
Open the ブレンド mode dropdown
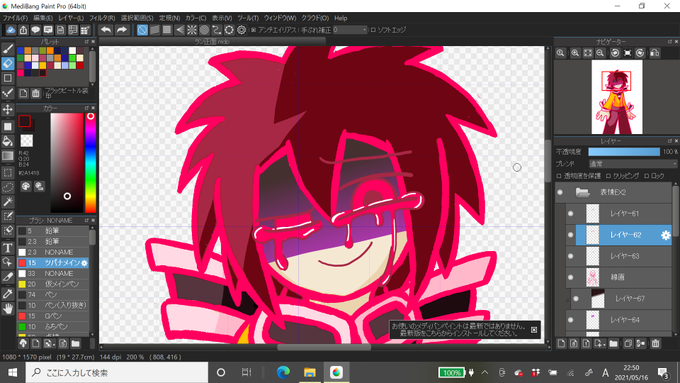coord(633,164)
